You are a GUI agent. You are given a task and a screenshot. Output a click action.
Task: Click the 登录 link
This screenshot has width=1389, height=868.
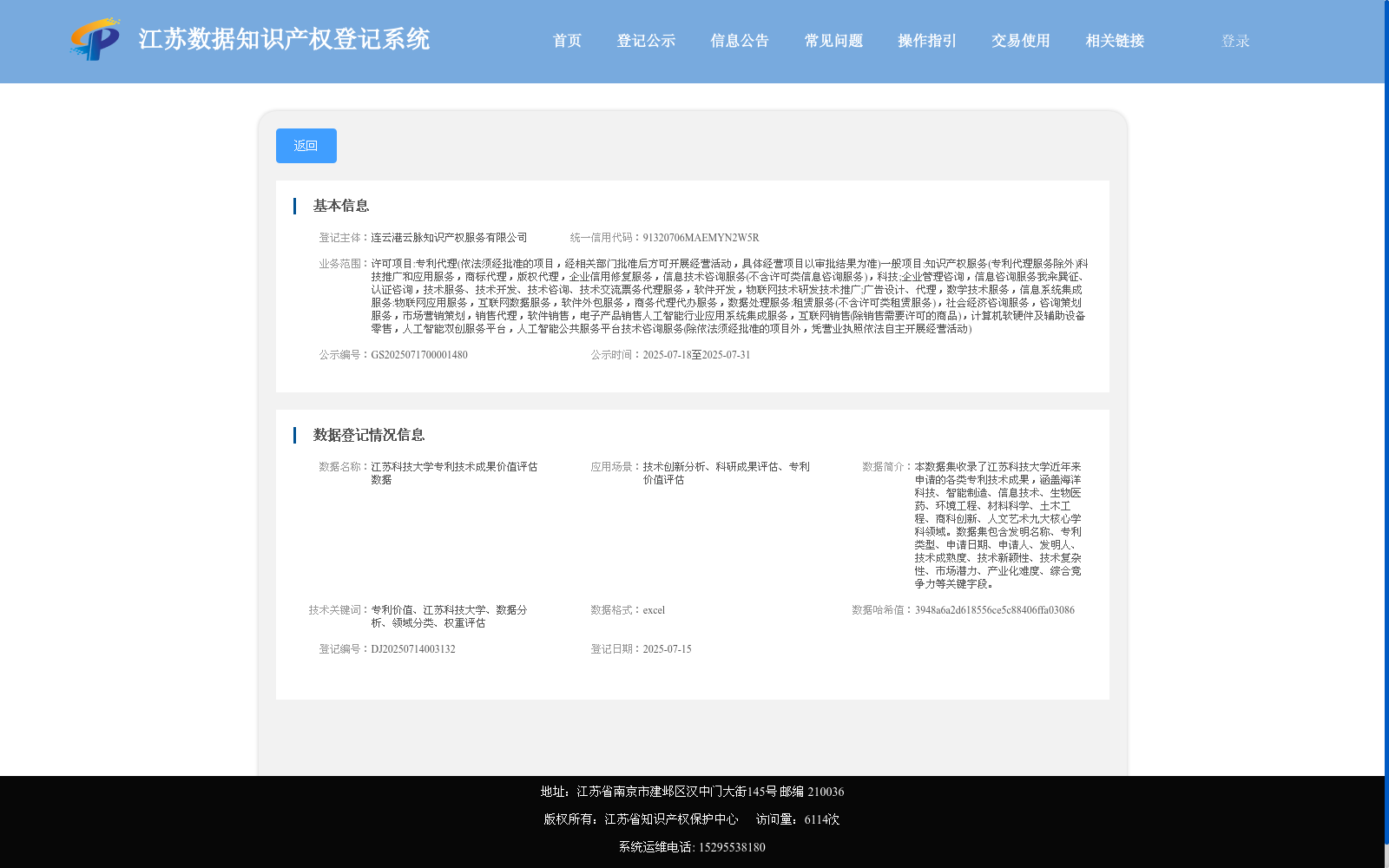1233,40
